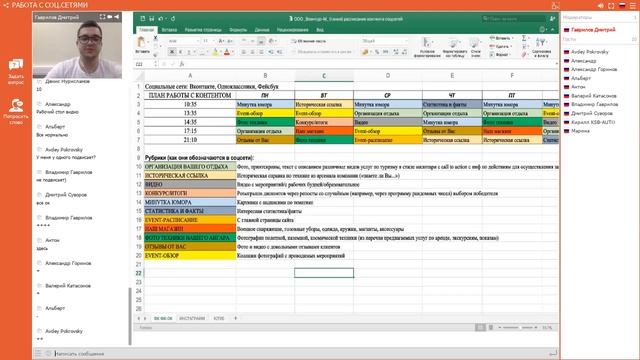The image size is (640, 360).
Task: Open the Формат cells dropdown
Action: (500, 54)
